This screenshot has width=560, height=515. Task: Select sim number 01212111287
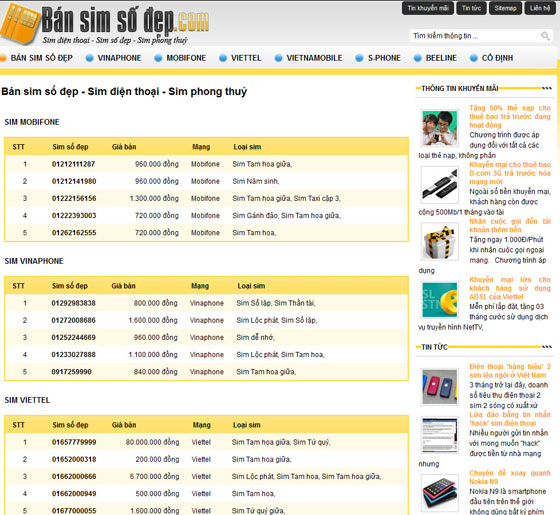[74, 164]
